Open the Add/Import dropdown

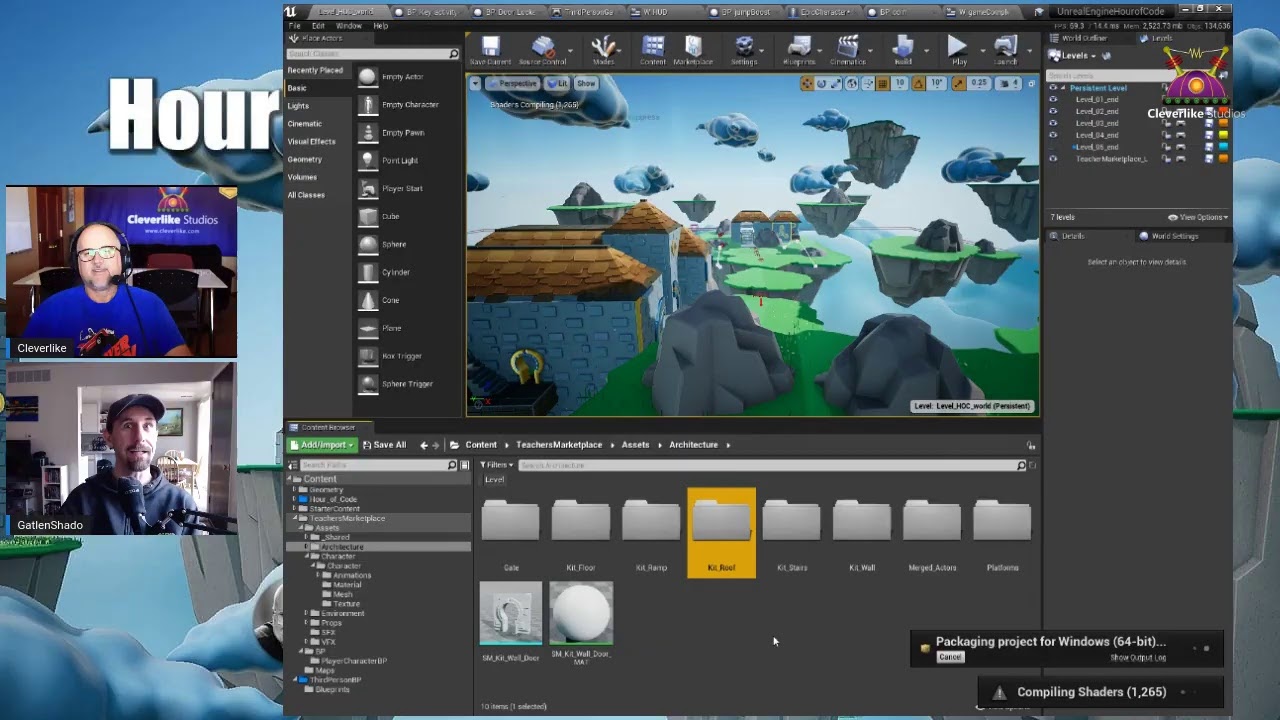point(322,445)
